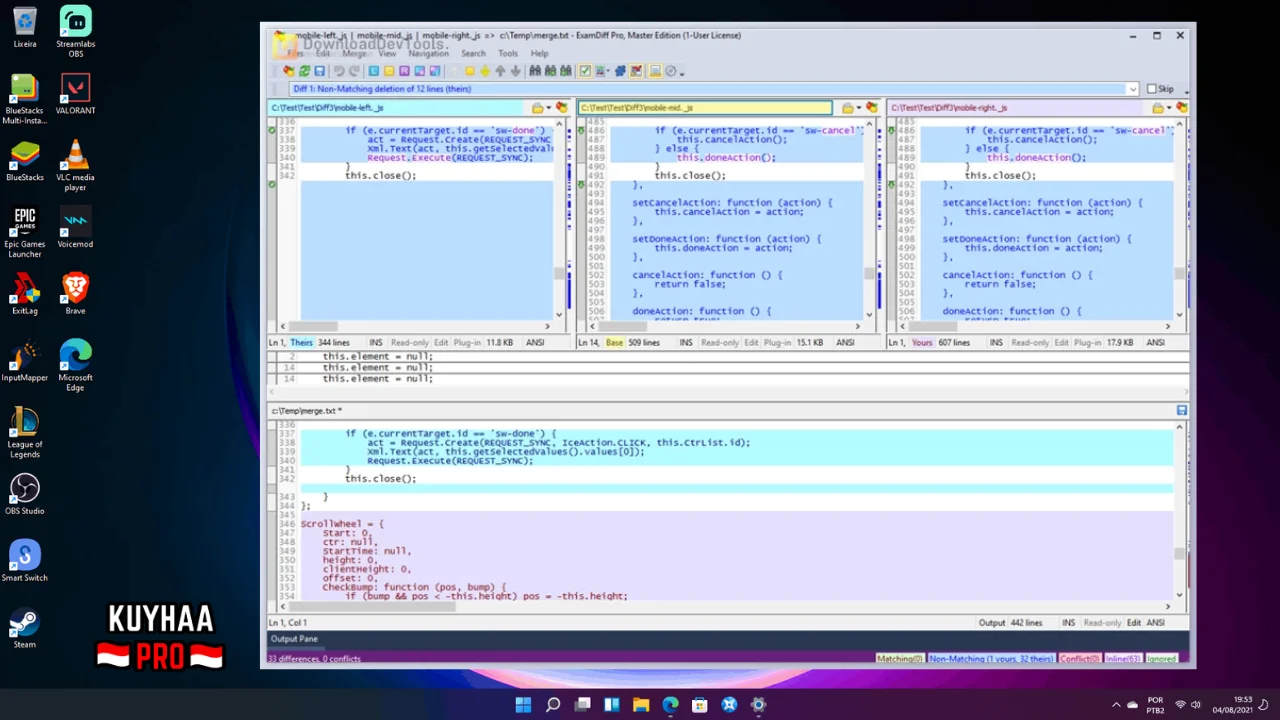The height and width of the screenshot is (720, 1280).
Task: Open Microsoft Edge from the taskbar
Action: (x=670, y=705)
